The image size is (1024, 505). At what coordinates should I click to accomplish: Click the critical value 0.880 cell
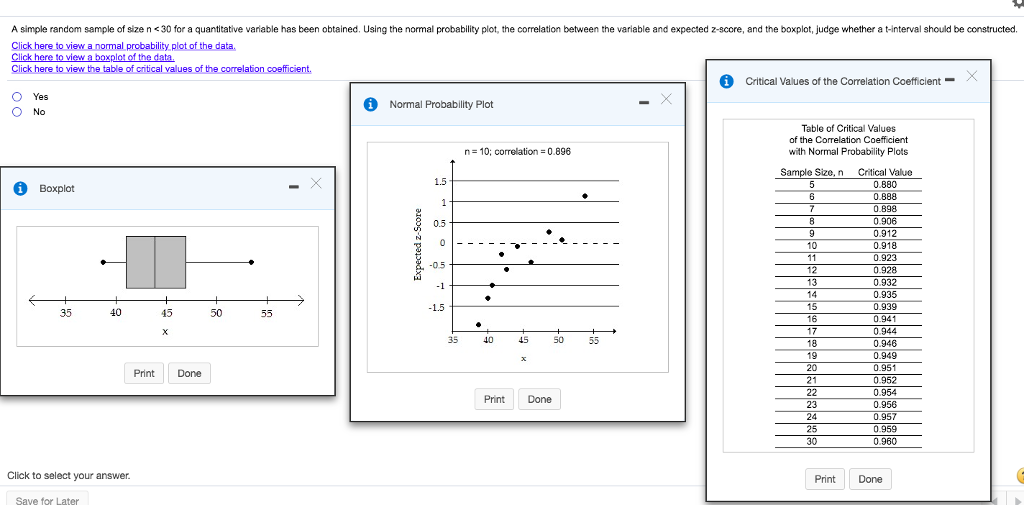point(885,184)
